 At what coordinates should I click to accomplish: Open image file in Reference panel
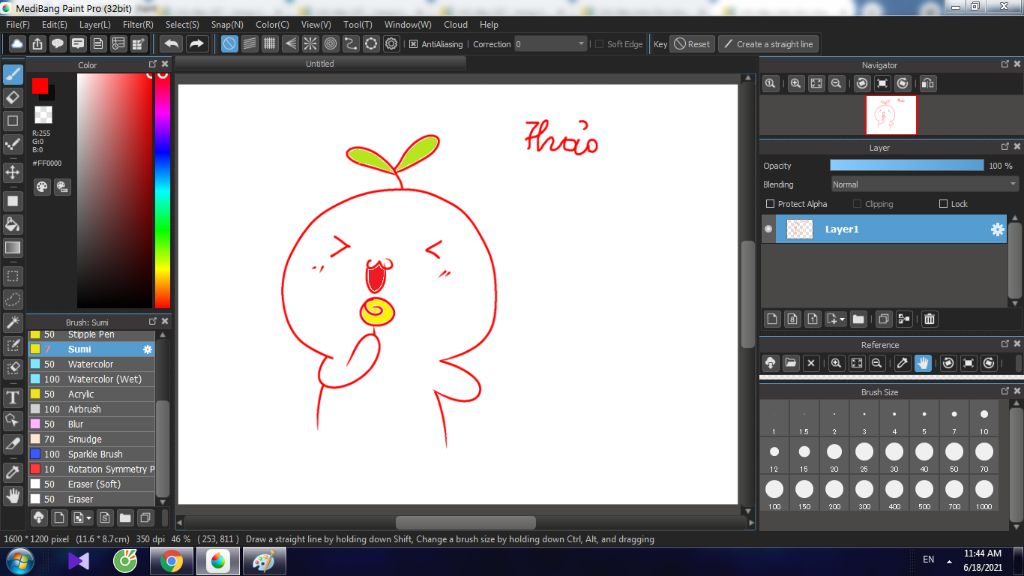pyautogui.click(x=791, y=363)
